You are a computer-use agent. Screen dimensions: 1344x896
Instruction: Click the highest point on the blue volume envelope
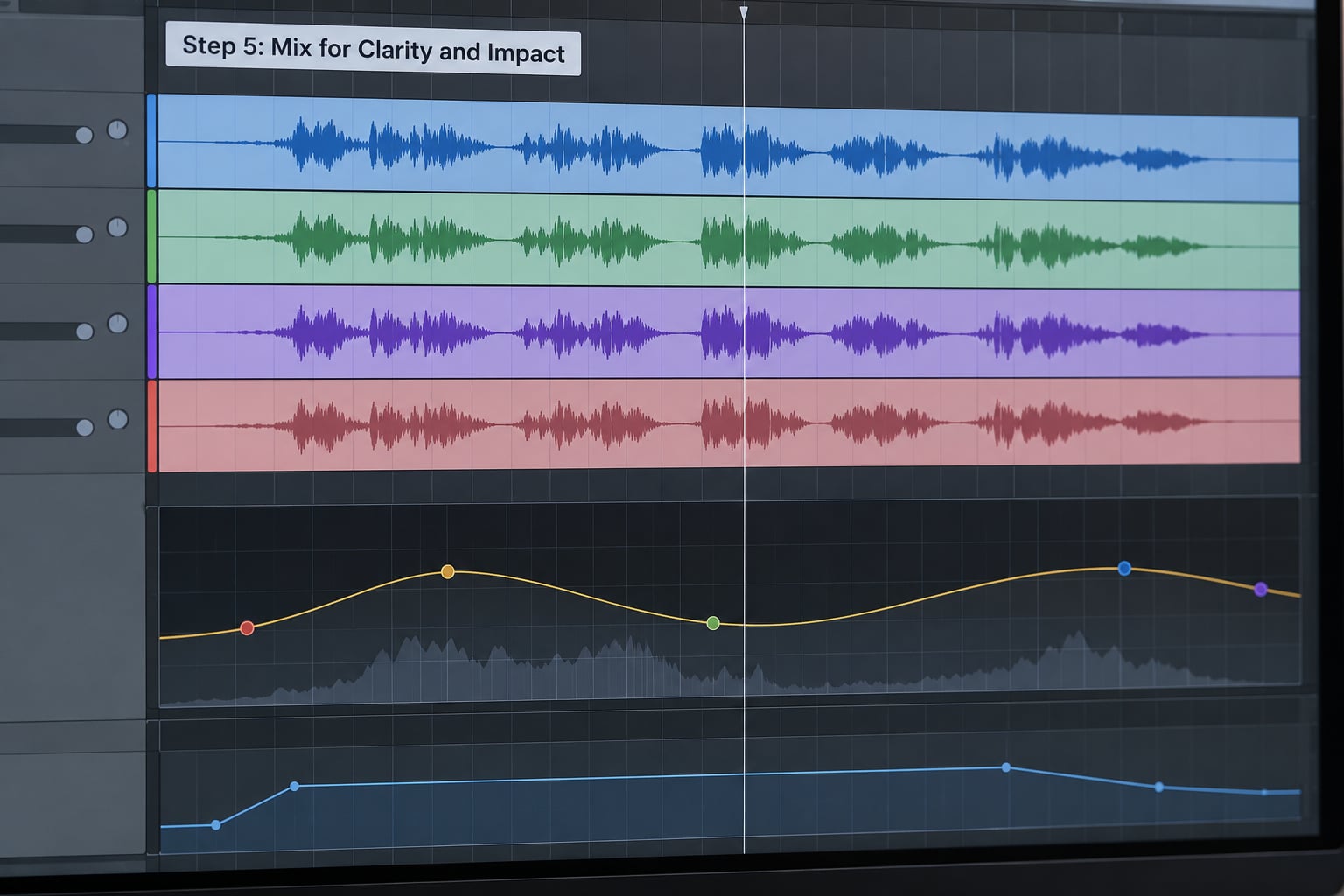(x=1006, y=767)
